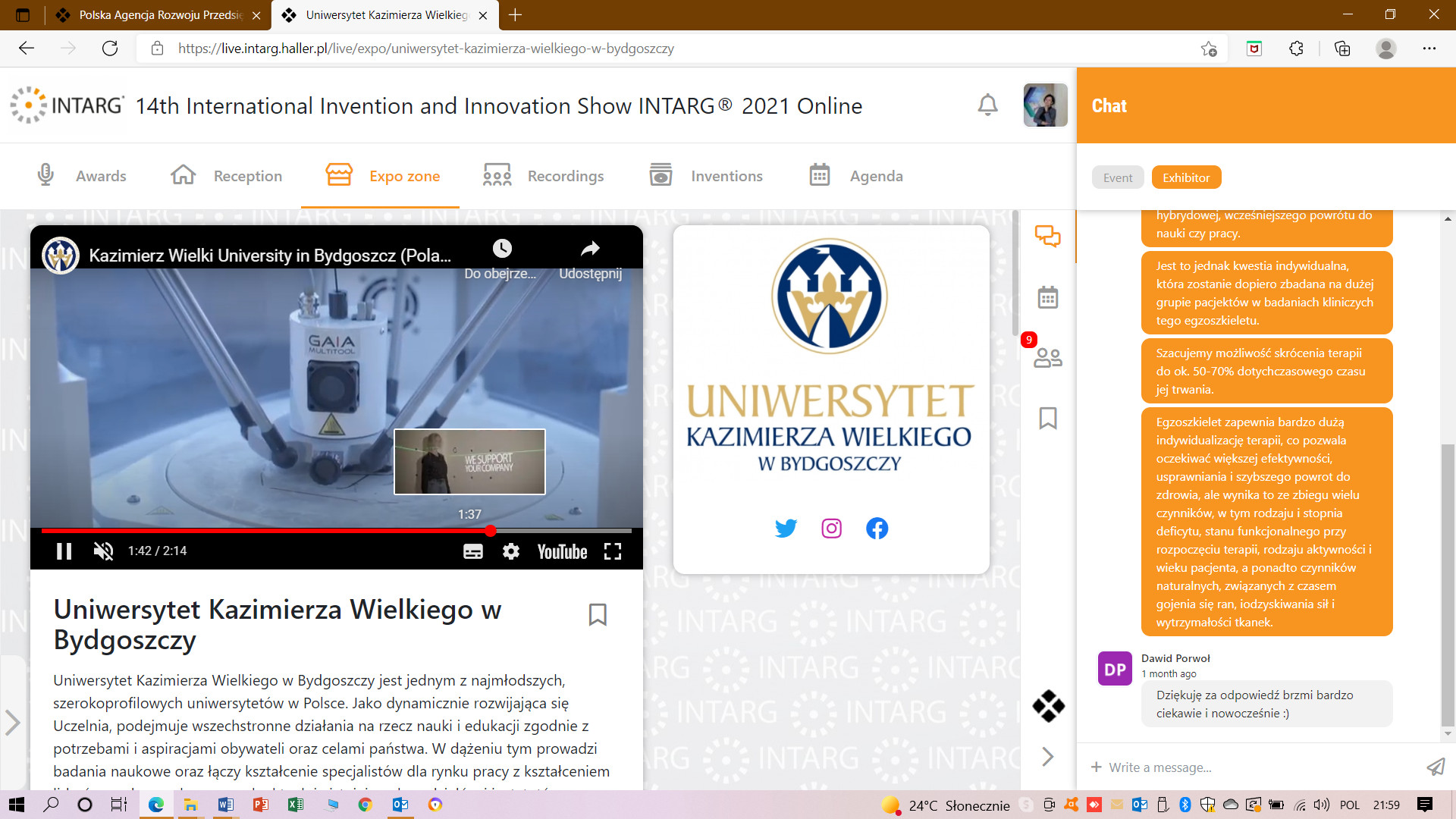
Task: Click the university logo card
Action: (x=831, y=399)
